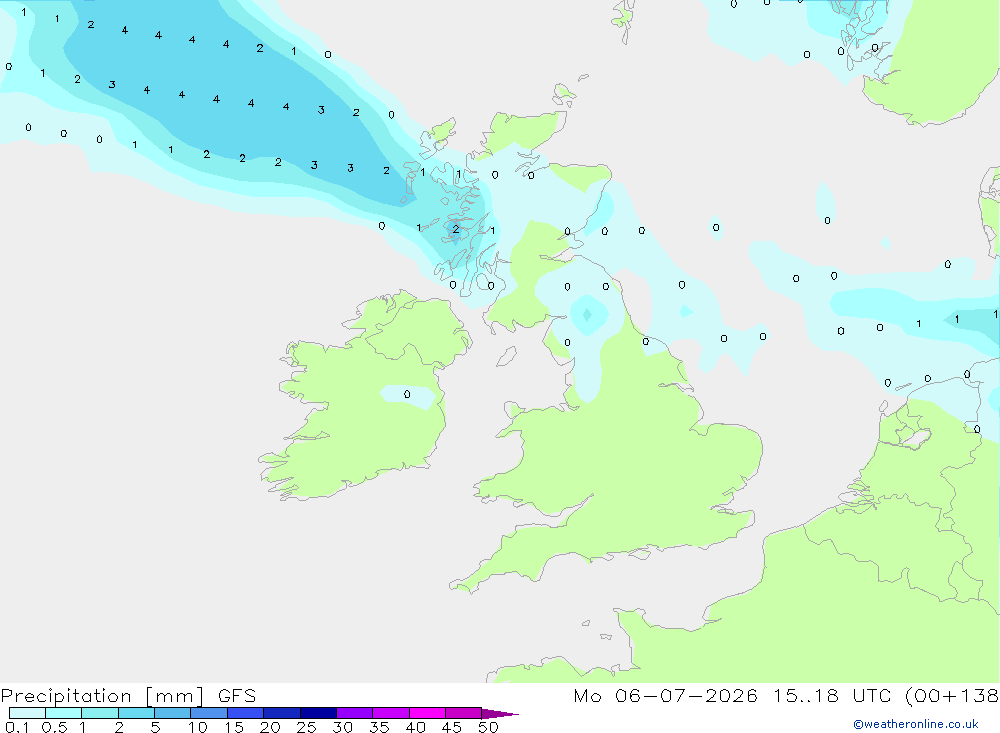
Task: Open the weatheronline.co.uk copyright link
Action: coord(916,724)
